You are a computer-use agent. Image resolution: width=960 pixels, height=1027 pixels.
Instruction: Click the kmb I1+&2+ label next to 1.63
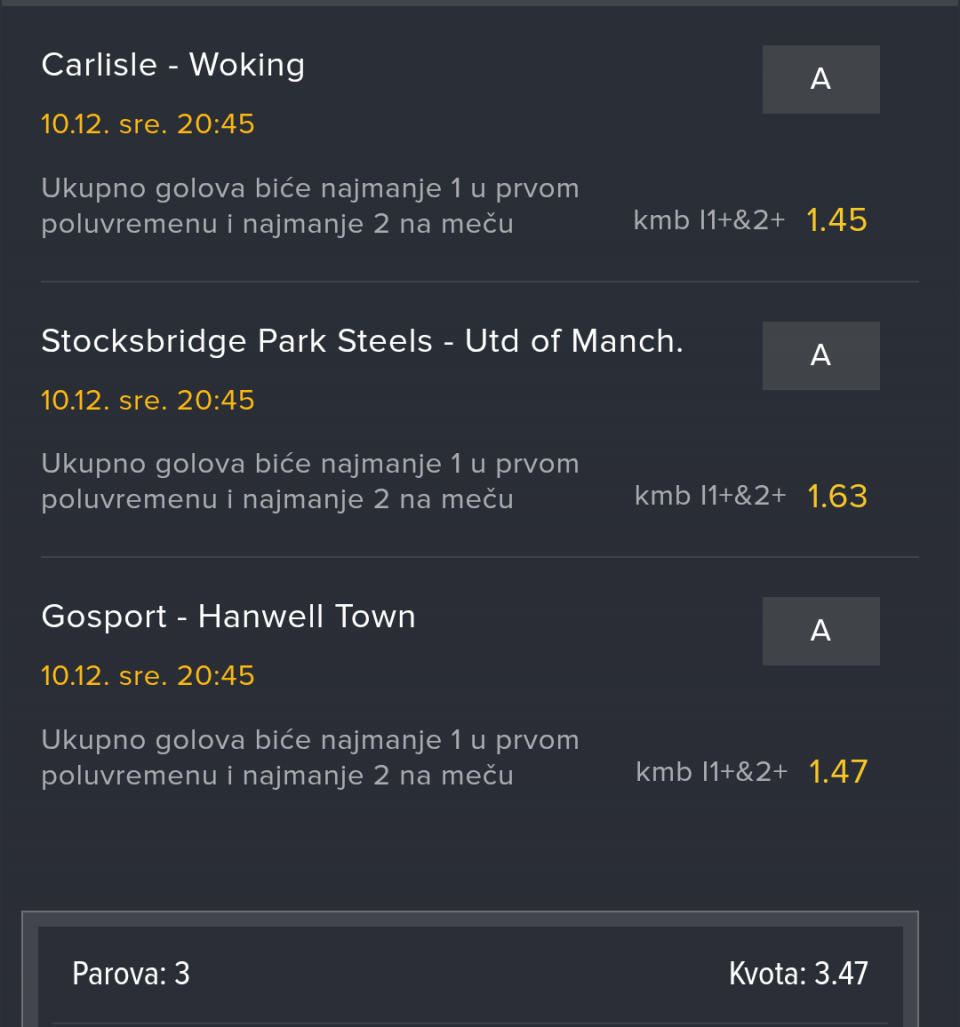click(x=710, y=496)
